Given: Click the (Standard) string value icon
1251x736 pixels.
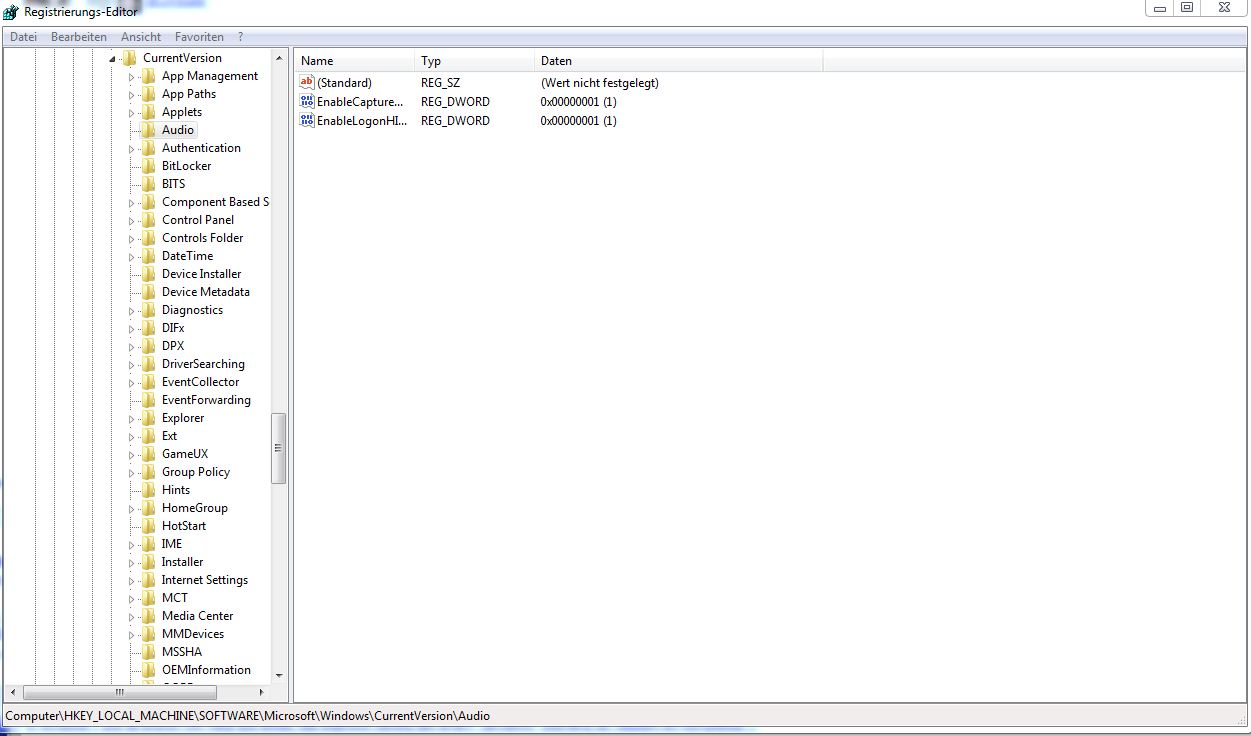Looking at the screenshot, I should point(307,82).
